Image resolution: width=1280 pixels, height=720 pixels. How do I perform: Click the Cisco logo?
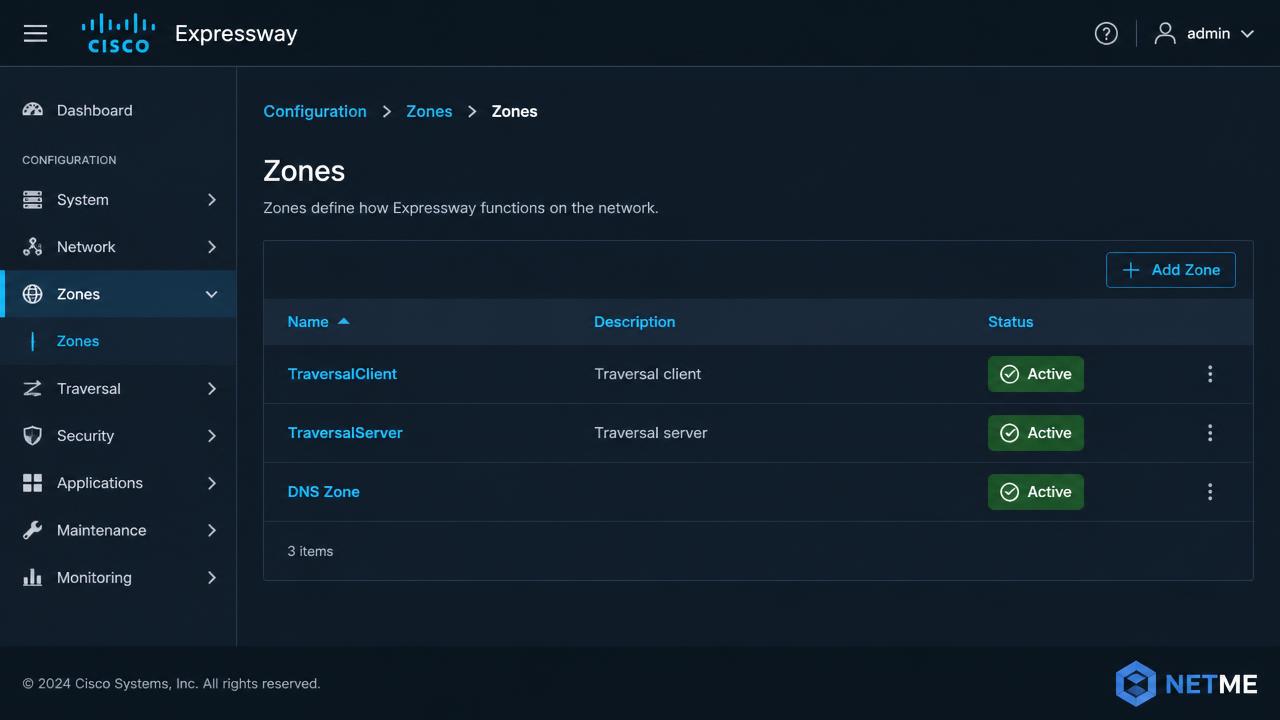click(118, 33)
